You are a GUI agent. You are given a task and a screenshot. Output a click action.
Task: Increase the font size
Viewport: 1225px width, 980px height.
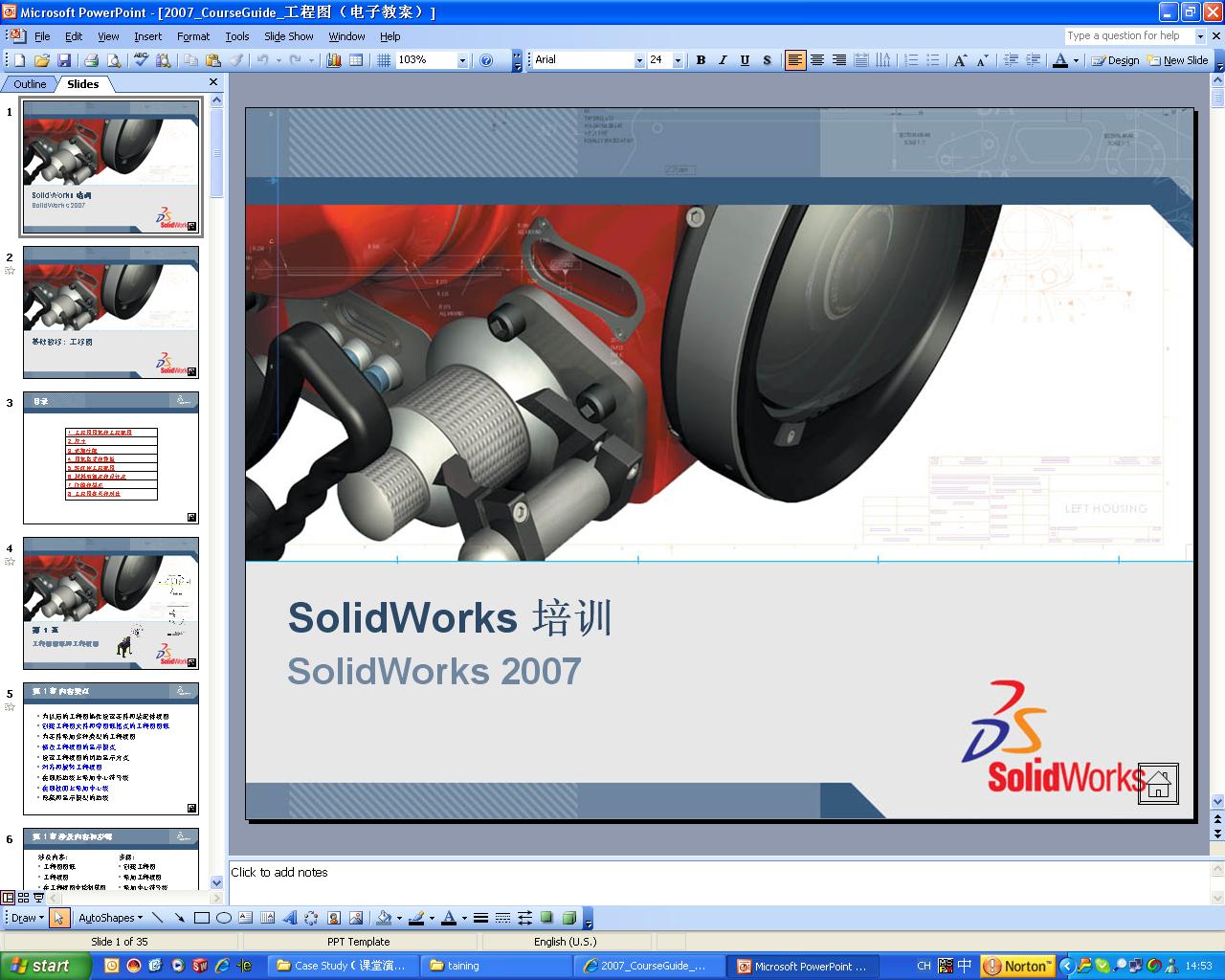961,60
